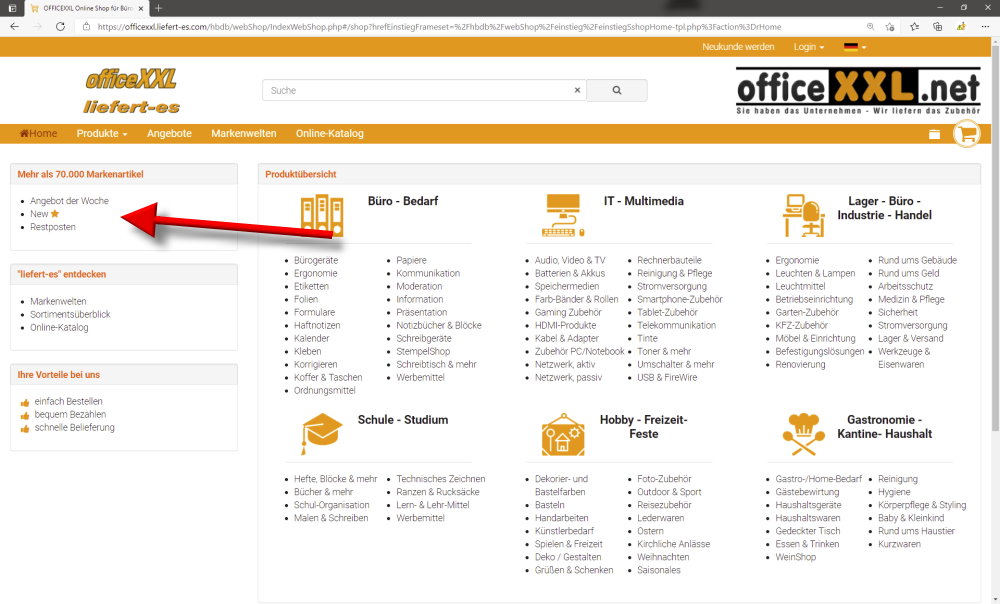1000x604 pixels.
Task: Open the German flag language dropdown
Action: tap(855, 47)
